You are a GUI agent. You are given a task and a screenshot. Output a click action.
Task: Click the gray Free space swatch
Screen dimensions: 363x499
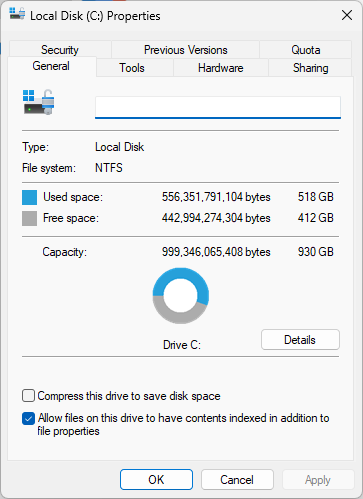(x=29, y=219)
